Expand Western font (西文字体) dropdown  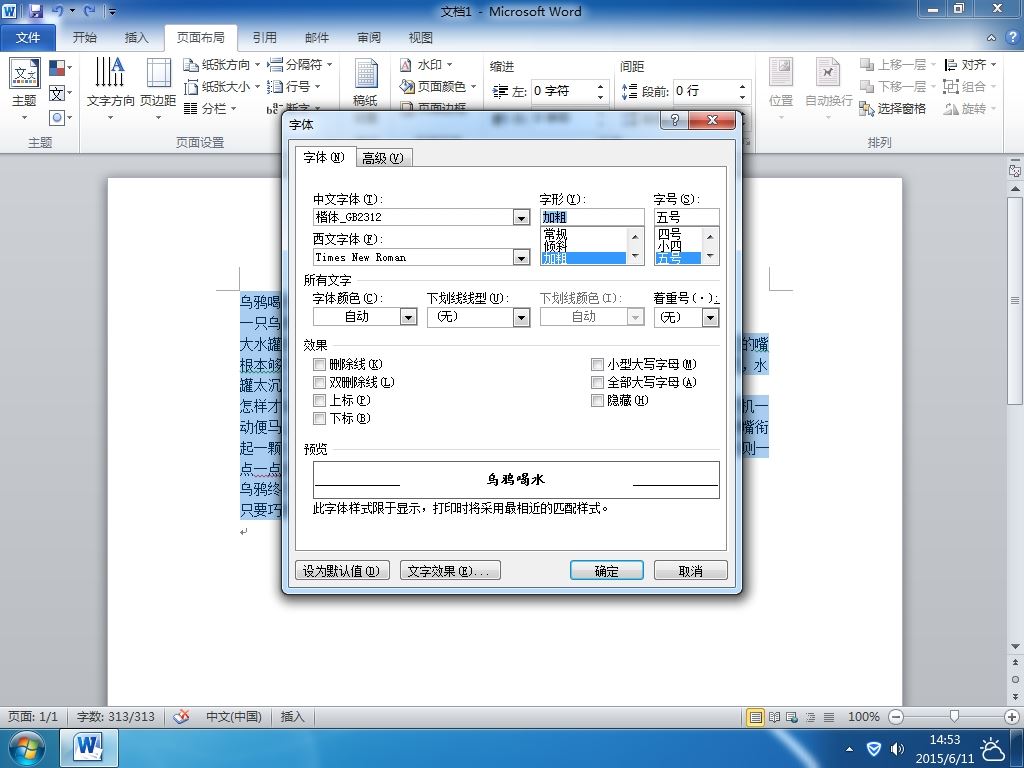520,258
